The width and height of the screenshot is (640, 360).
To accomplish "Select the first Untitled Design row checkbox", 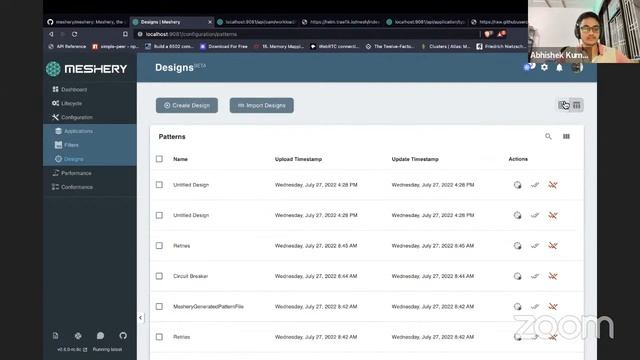I will 159,185.
